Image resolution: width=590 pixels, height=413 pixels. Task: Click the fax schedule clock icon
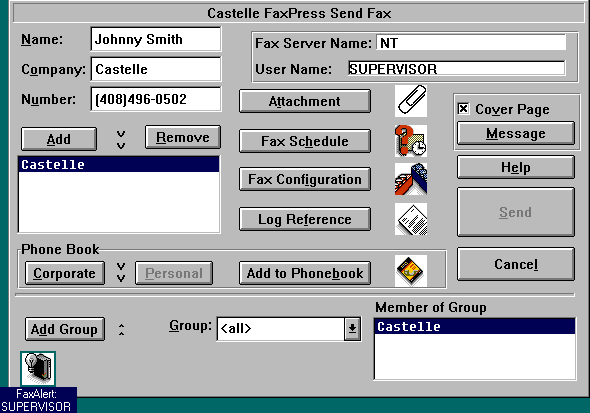point(411,141)
